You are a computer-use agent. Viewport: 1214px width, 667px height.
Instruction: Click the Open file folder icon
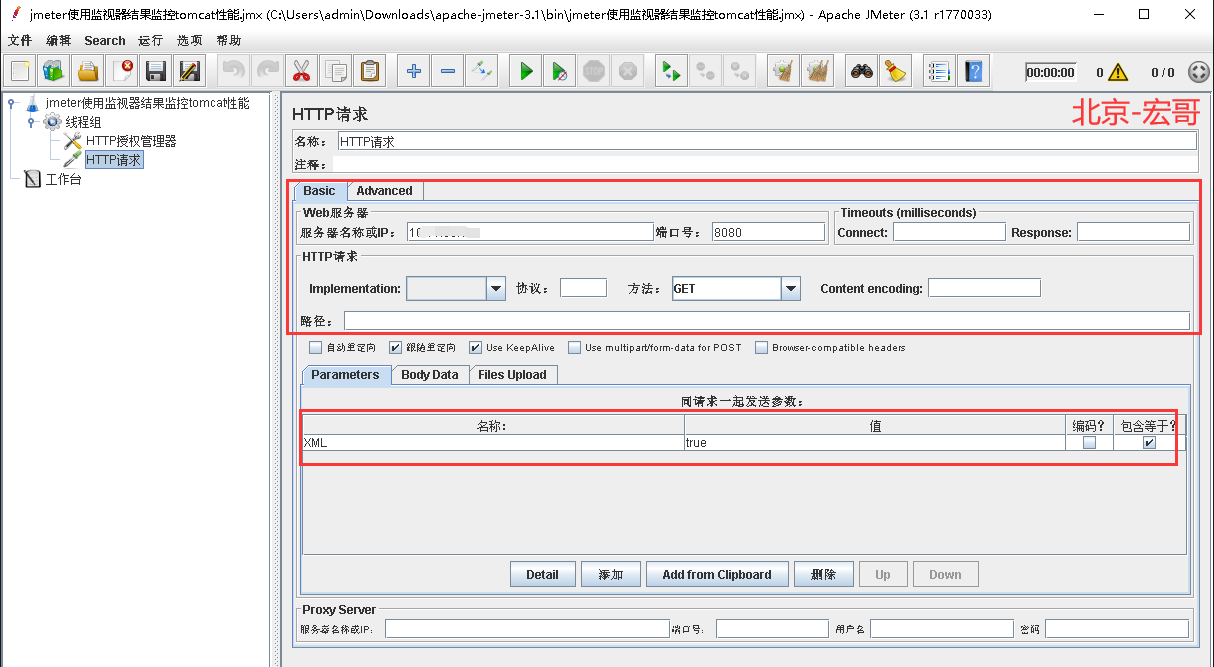coord(89,71)
